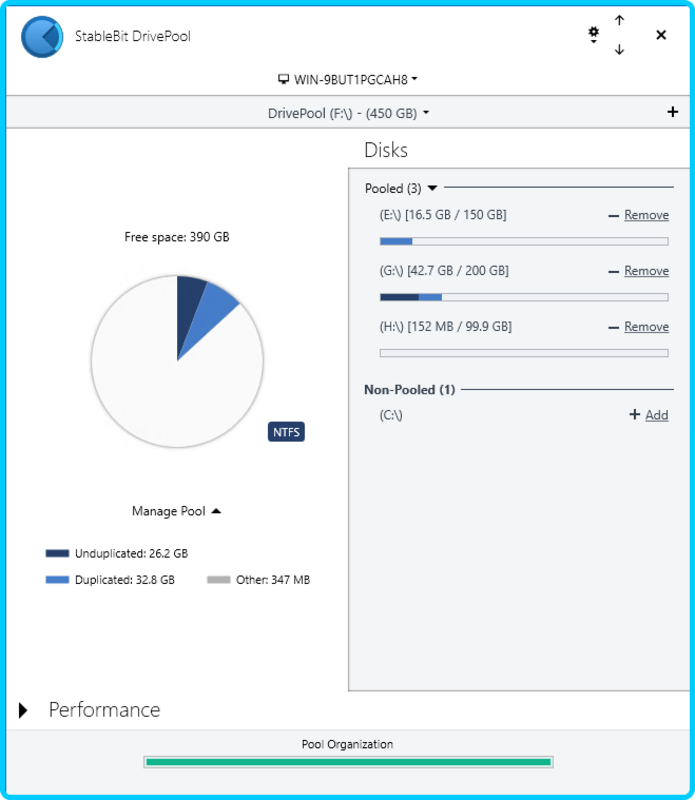
Task: Click the Duplicated blue color swatch
Action: coord(57,580)
